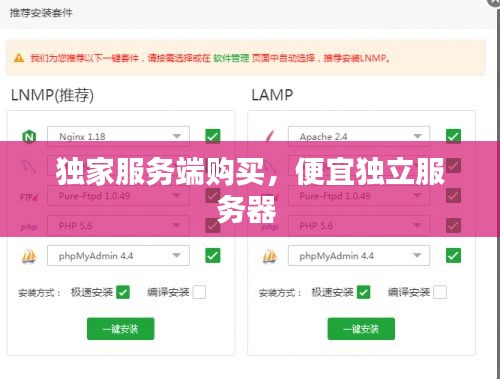Click the phpMyAdmin sailboat icon under LAMP
Screen dimensions: 500x379
270,256
